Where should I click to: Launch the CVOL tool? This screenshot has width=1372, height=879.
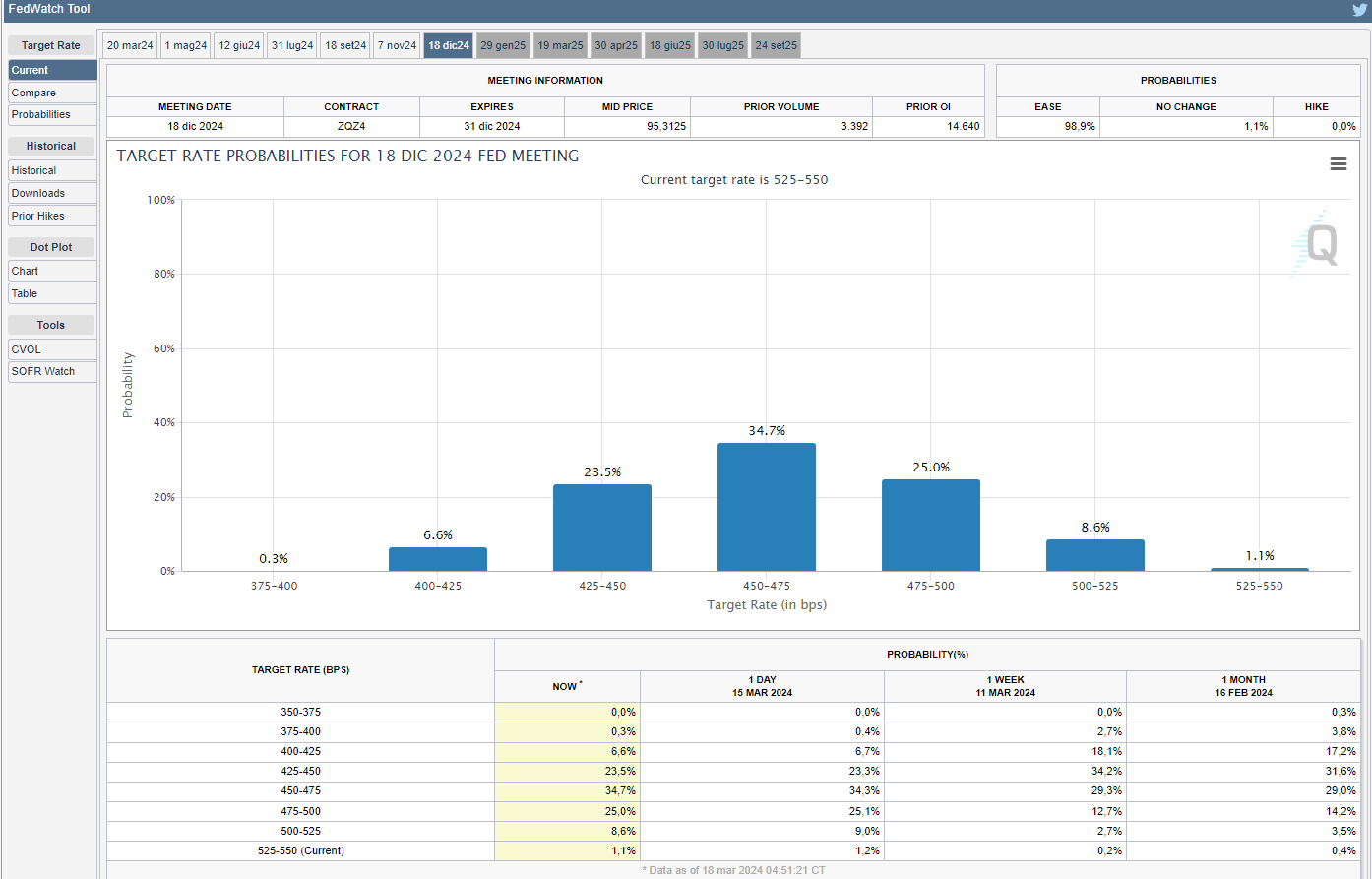[x=52, y=349]
